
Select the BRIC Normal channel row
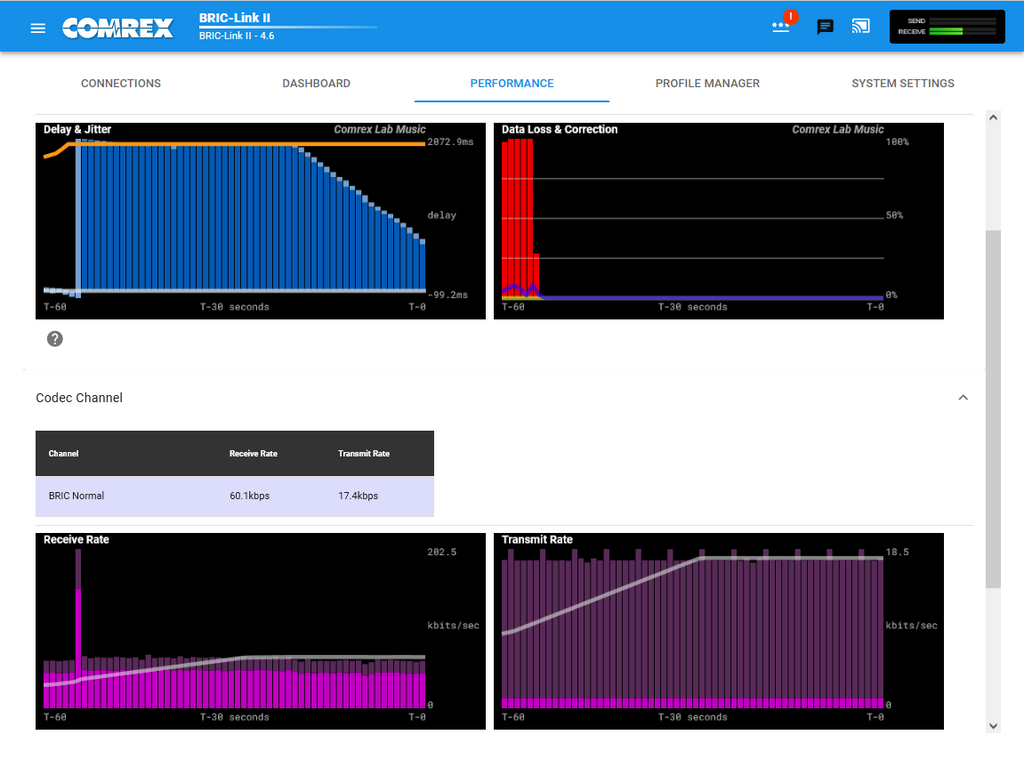pyautogui.click(x=235, y=496)
